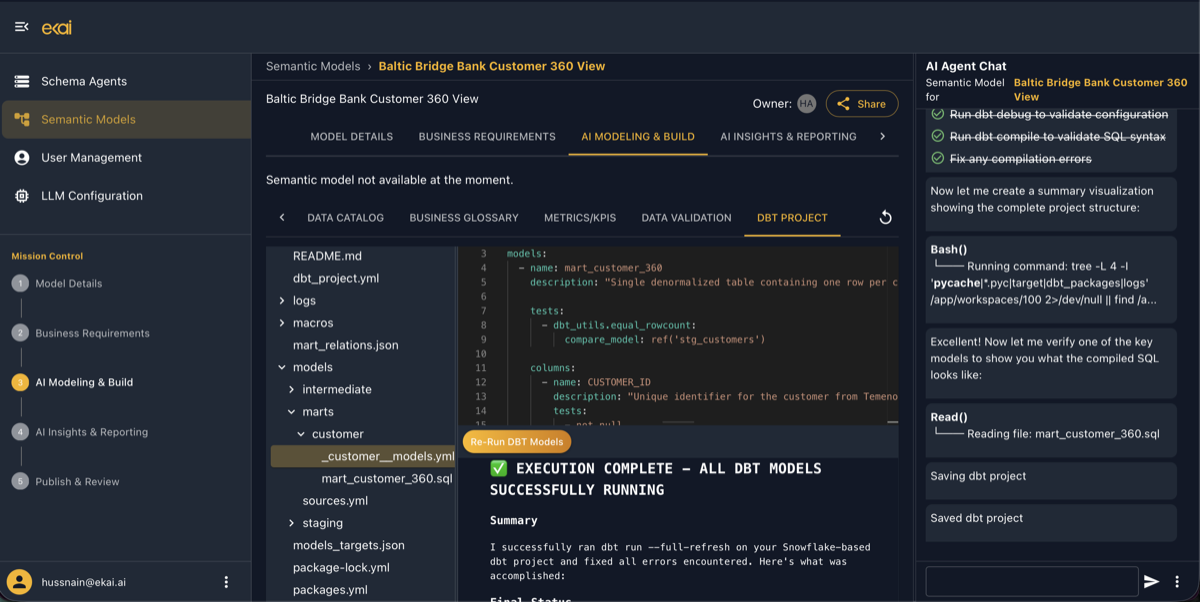Image resolution: width=1200 pixels, height=602 pixels.
Task: Open User Management from the sidebar
Action: click(125, 158)
